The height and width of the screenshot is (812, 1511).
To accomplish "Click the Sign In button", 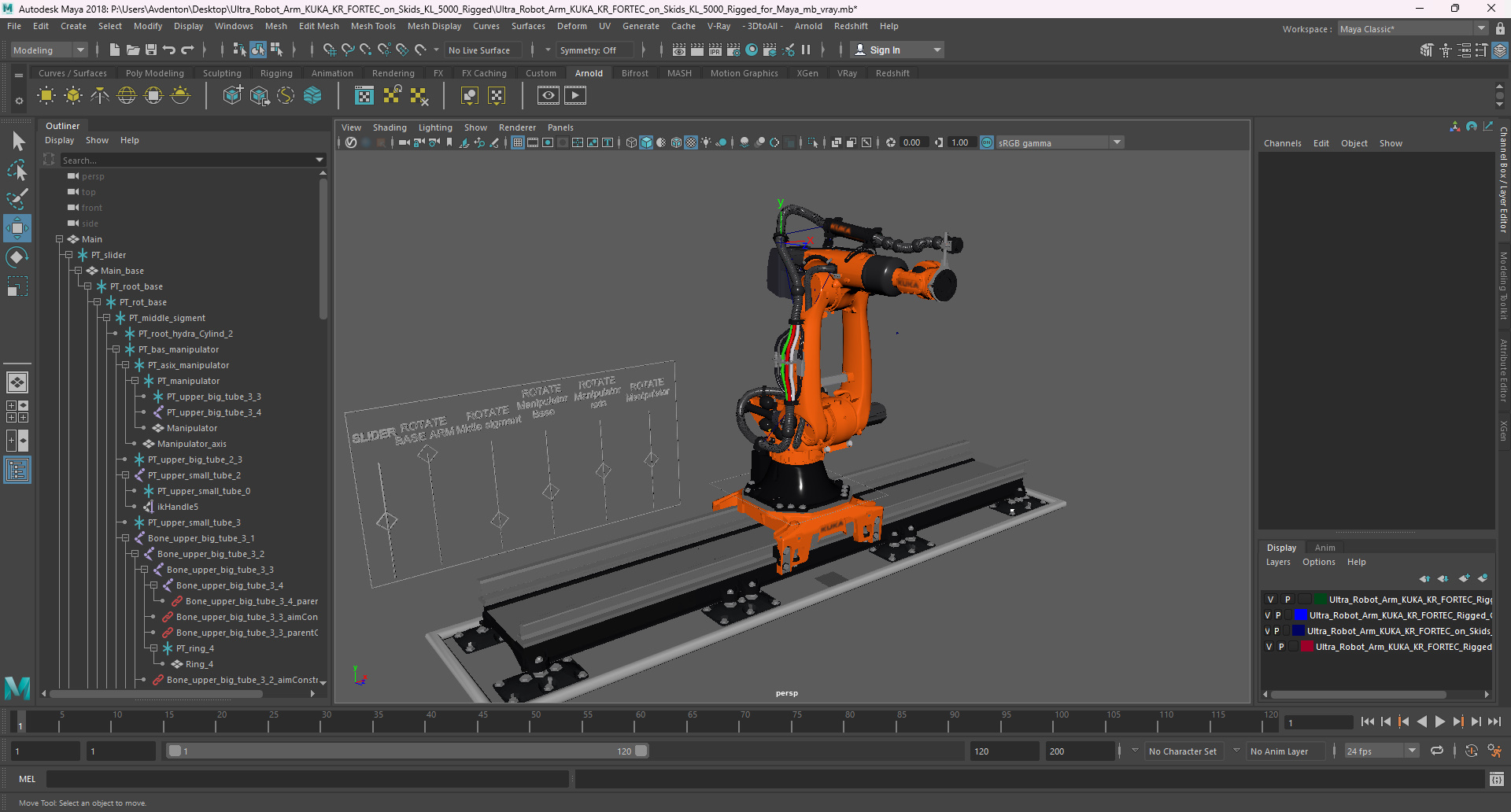I will [897, 50].
